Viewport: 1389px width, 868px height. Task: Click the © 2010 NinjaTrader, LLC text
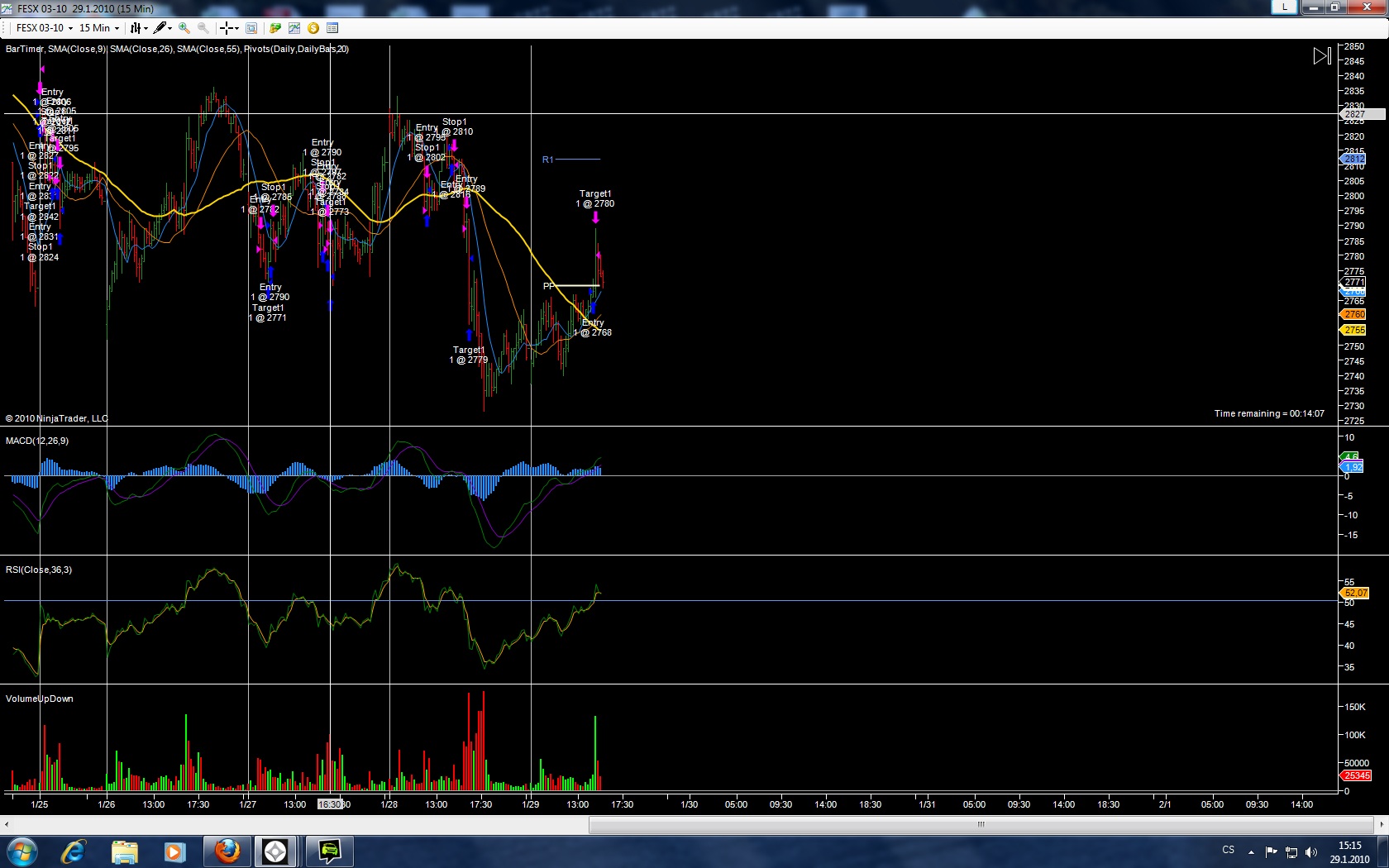57,418
